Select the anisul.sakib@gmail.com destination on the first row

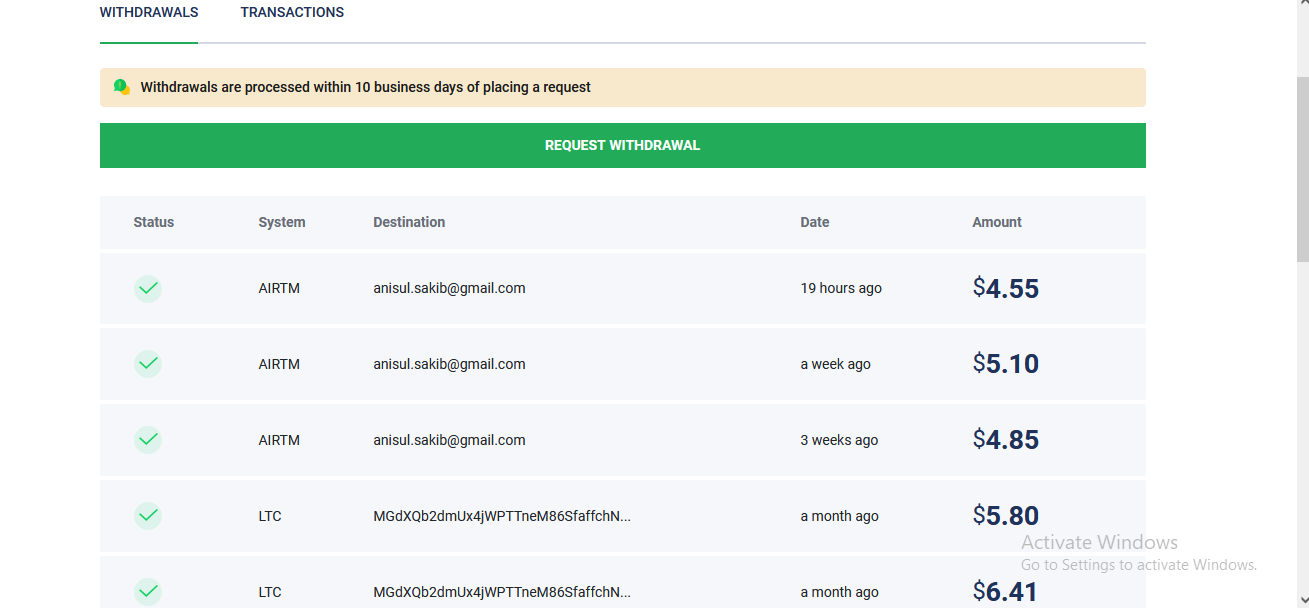449,288
